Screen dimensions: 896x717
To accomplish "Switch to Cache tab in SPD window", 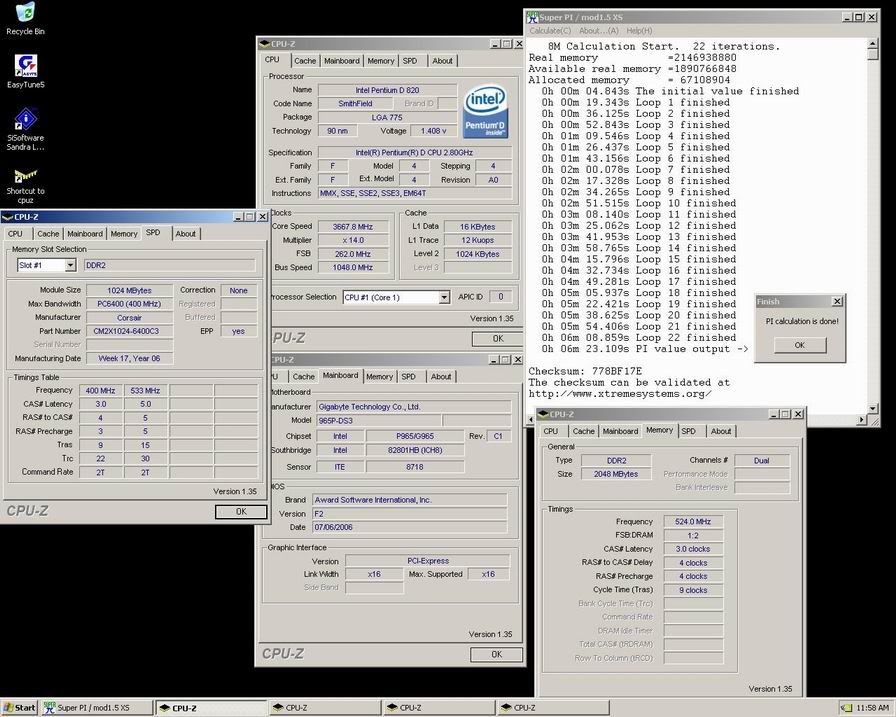I will point(48,234).
